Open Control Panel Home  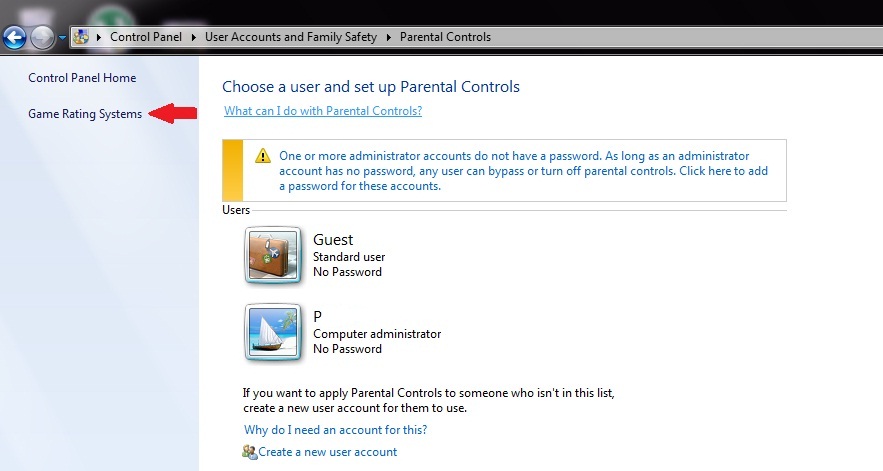82,78
